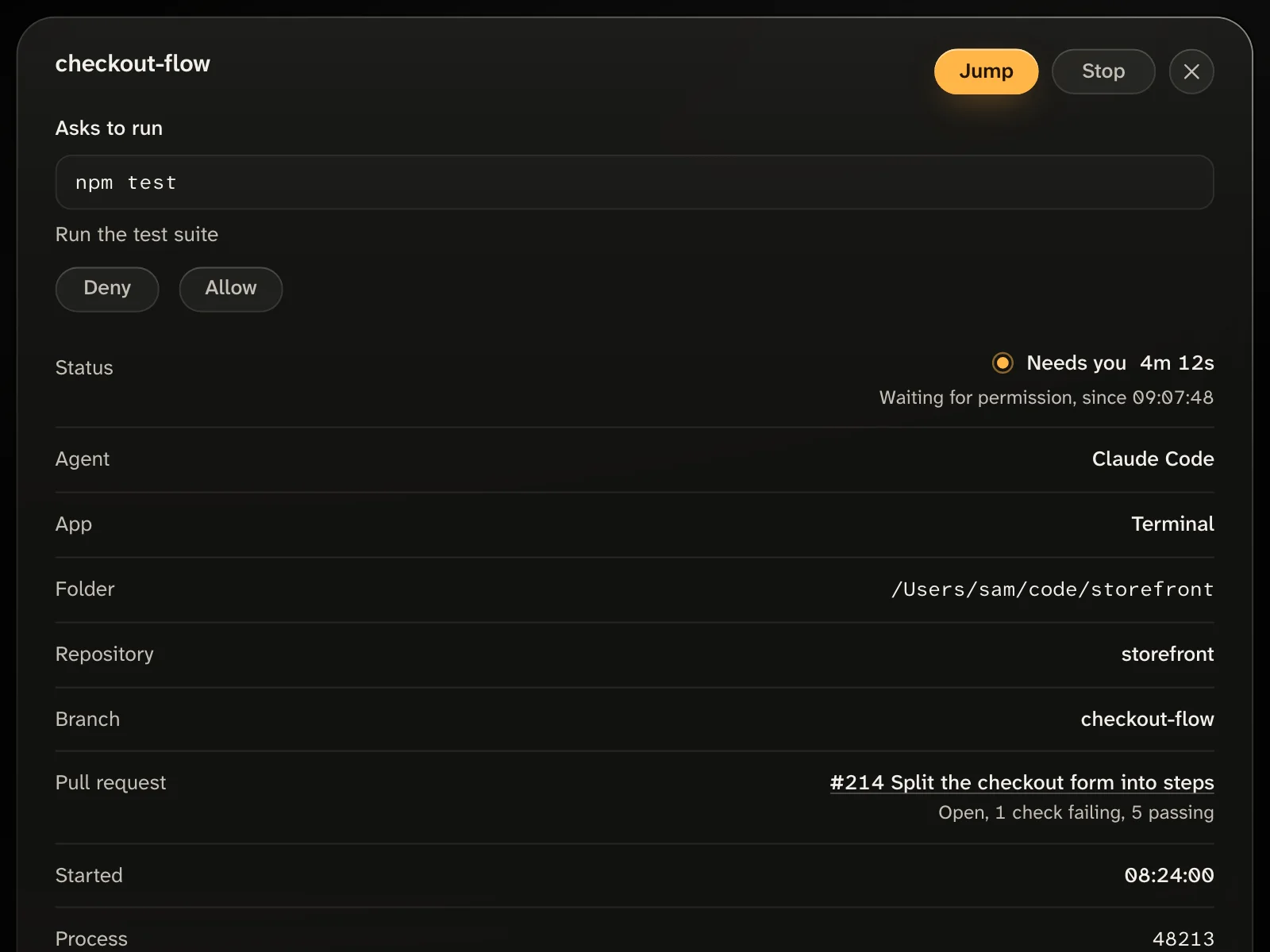Click the orange Needs you status dot
The height and width of the screenshot is (952, 1270).
(x=1003, y=363)
